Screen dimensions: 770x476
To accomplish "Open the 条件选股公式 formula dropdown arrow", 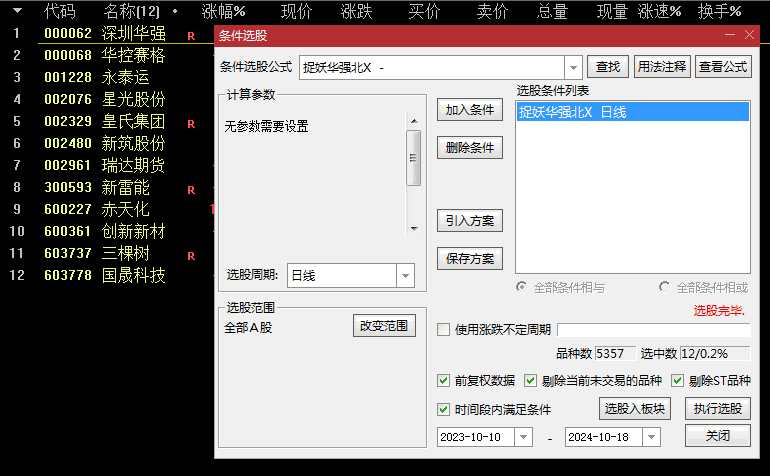I will pyautogui.click(x=573, y=67).
